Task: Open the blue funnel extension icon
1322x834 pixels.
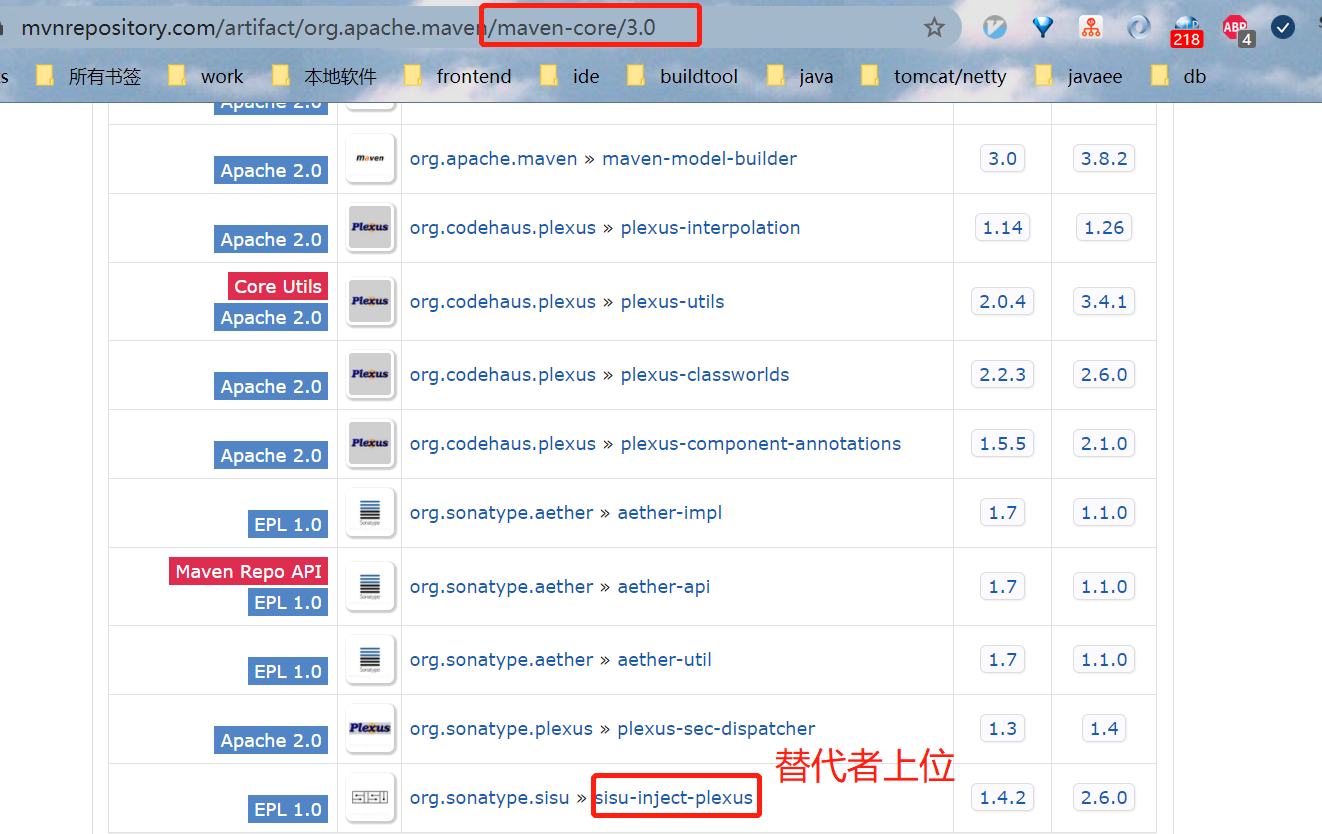Action: click(x=1043, y=27)
